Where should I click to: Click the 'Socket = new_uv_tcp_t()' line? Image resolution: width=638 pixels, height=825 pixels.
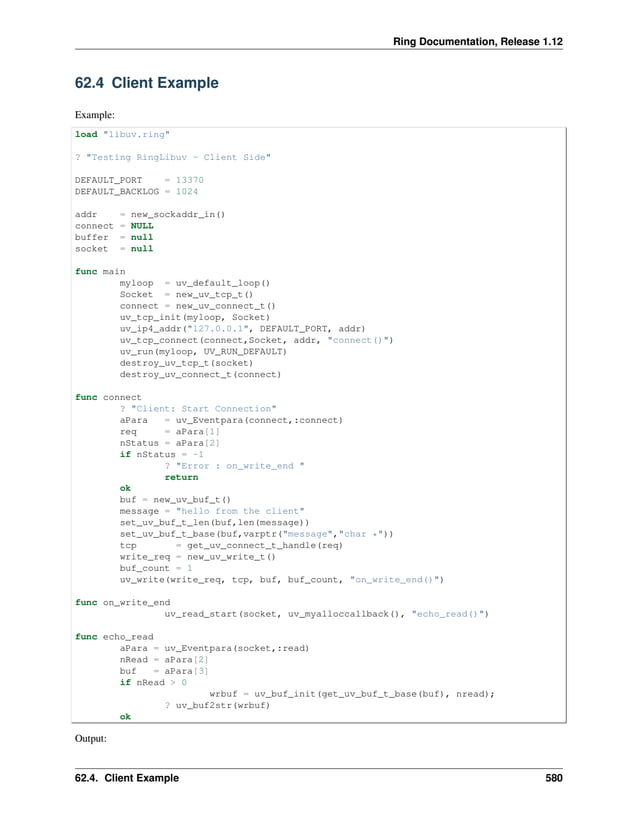[x=186, y=295]
